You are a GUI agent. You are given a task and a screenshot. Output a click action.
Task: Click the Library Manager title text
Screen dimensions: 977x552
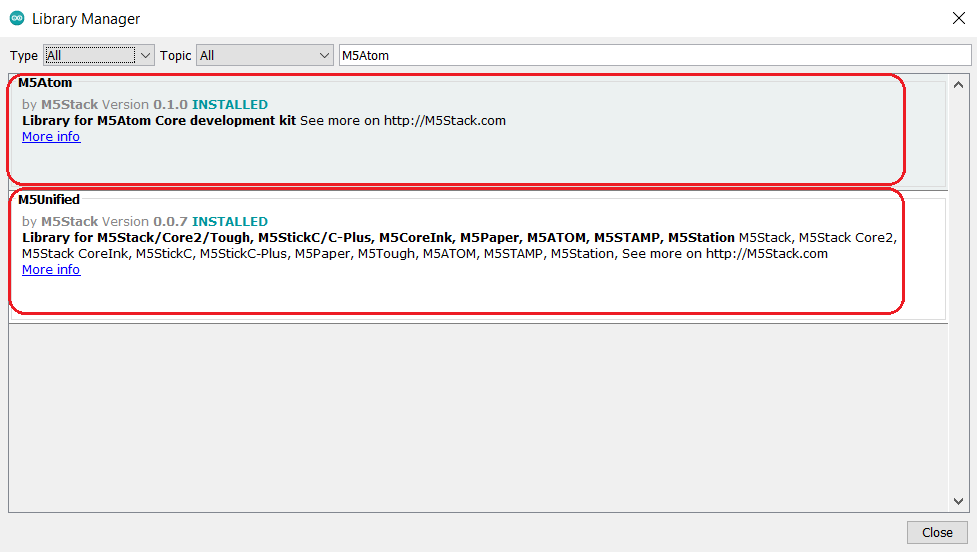point(86,19)
